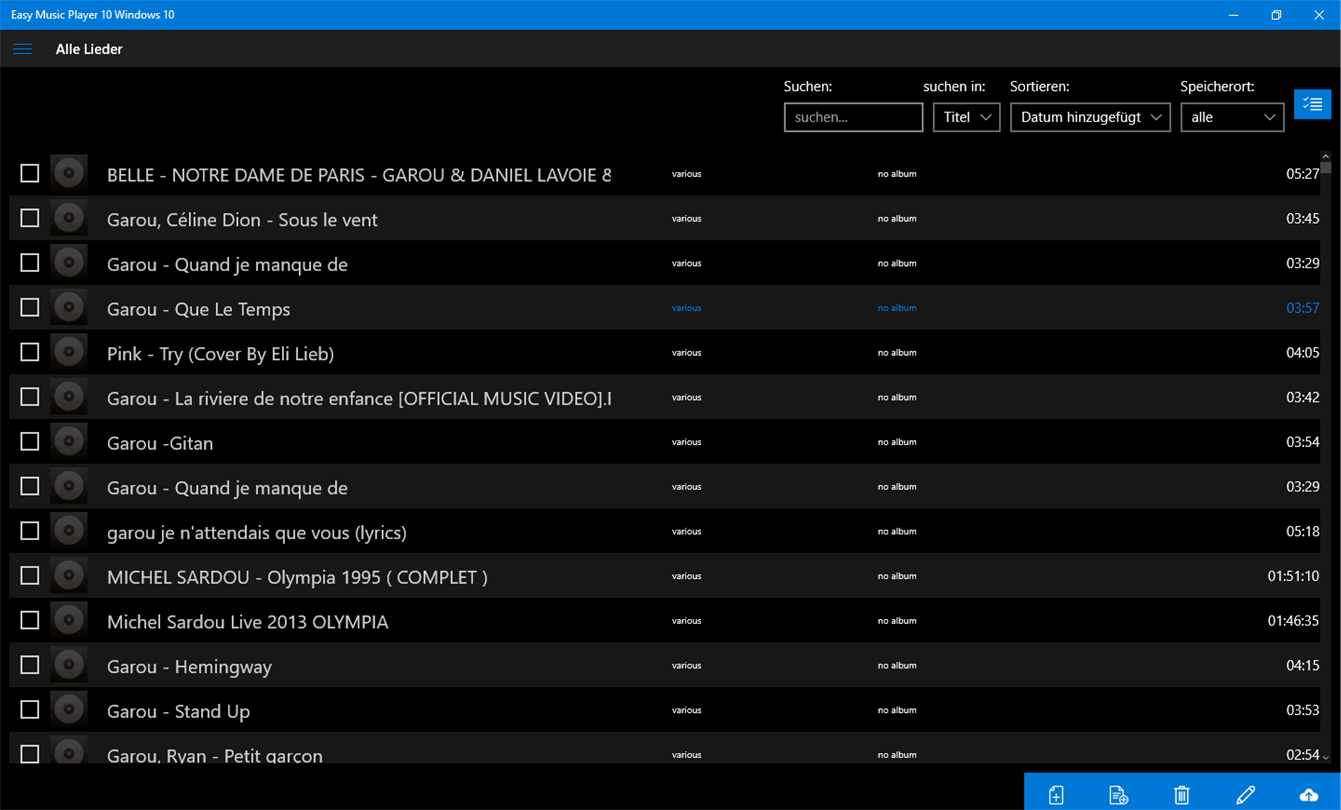Click disc icon of Michel Sardou Live 2013
The image size is (1341, 810).
[x=69, y=620]
